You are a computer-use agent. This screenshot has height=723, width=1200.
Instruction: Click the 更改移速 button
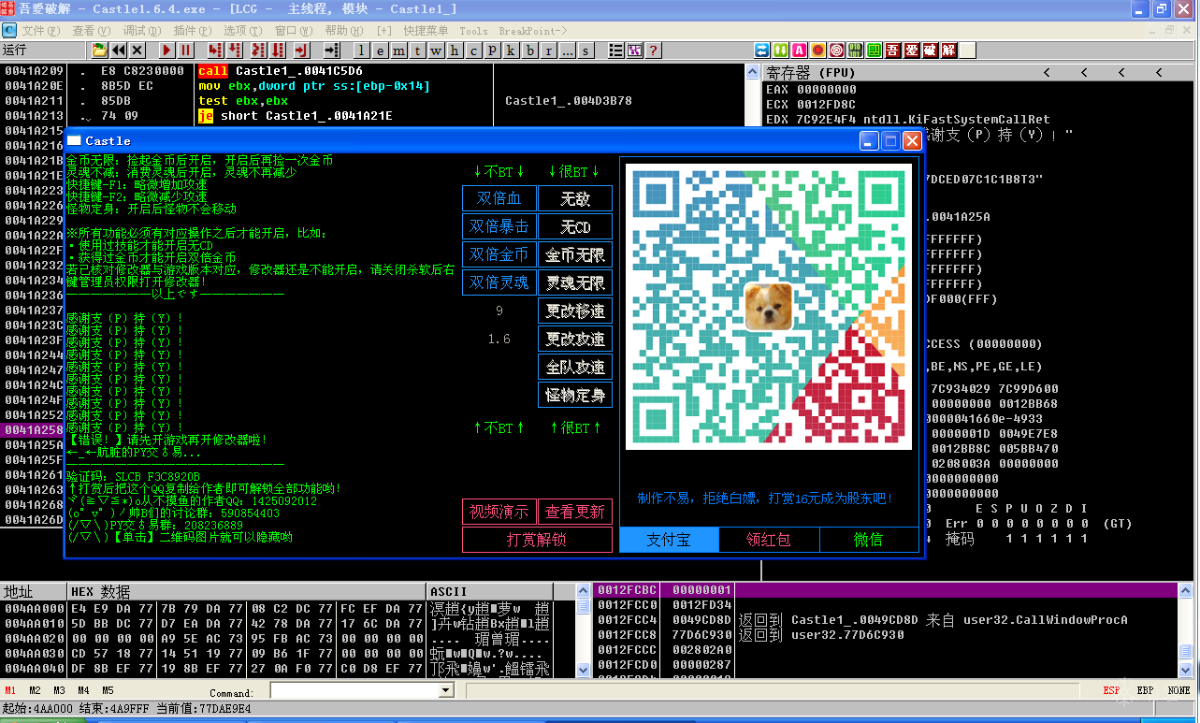576,311
